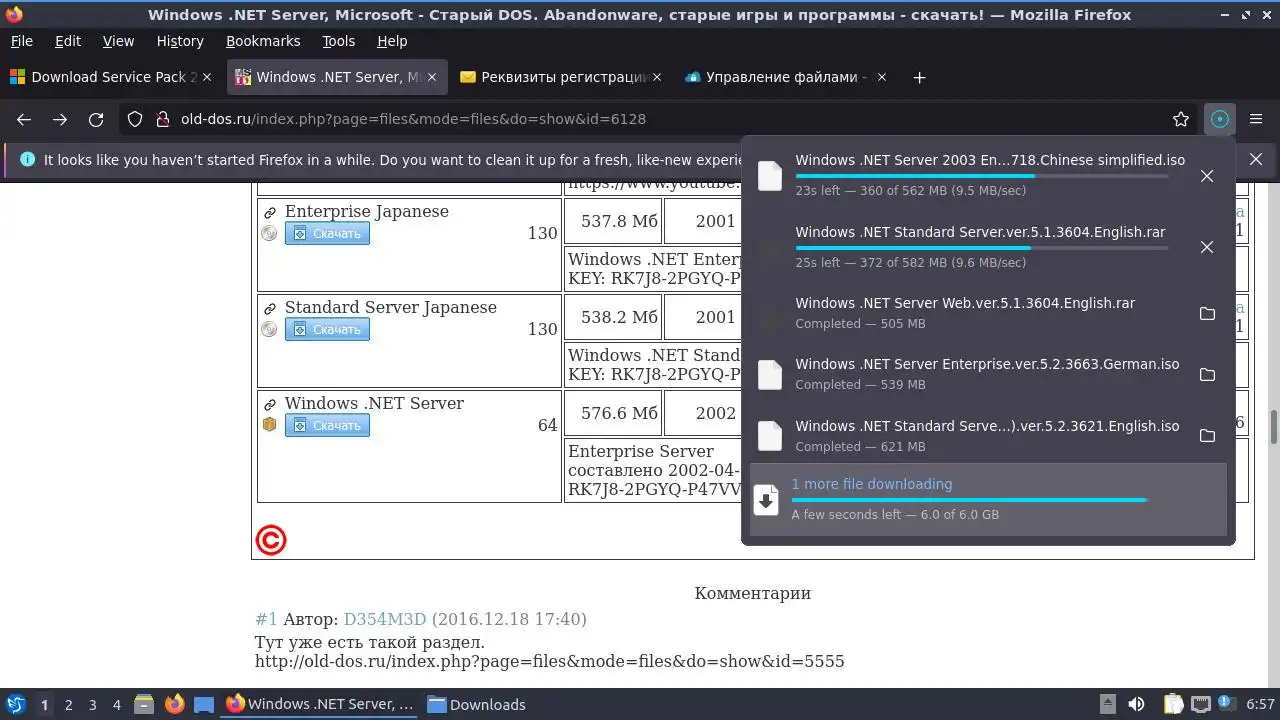Show Standard Server 5.2.3621.English.iso in its folder
The width and height of the screenshot is (1280, 720).
[x=1207, y=436]
